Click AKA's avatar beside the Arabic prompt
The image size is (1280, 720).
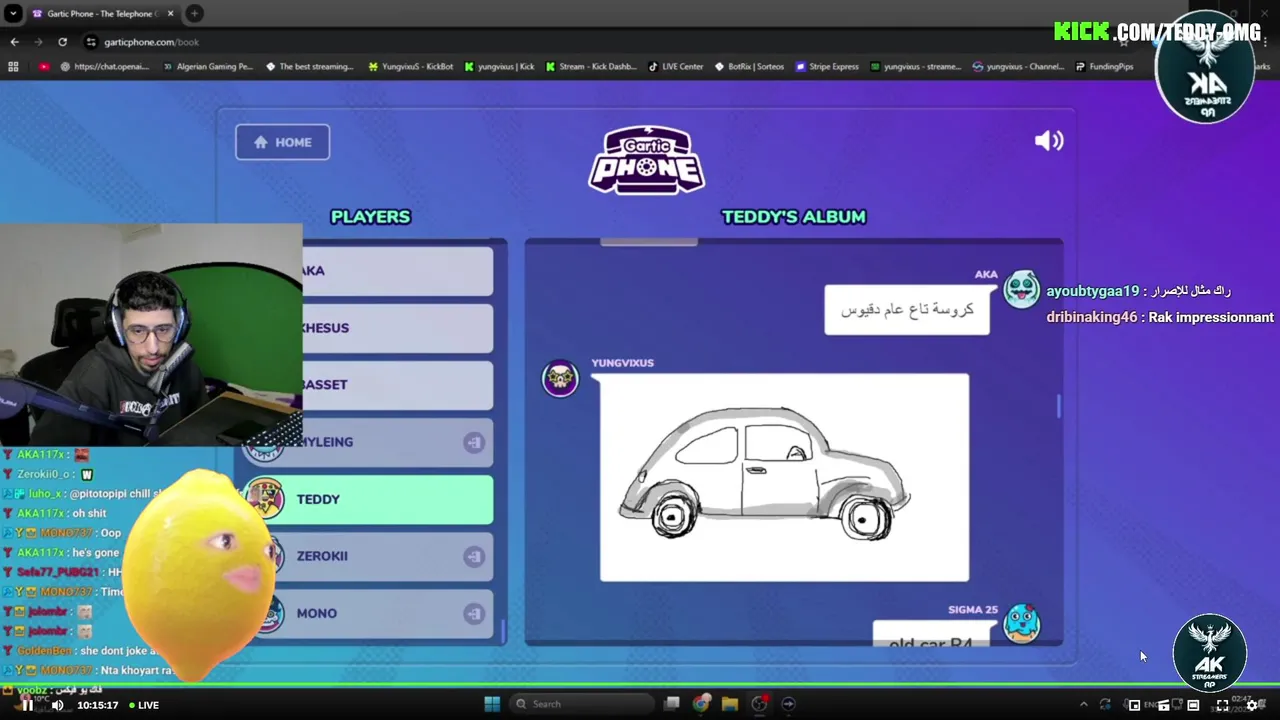(1021, 289)
